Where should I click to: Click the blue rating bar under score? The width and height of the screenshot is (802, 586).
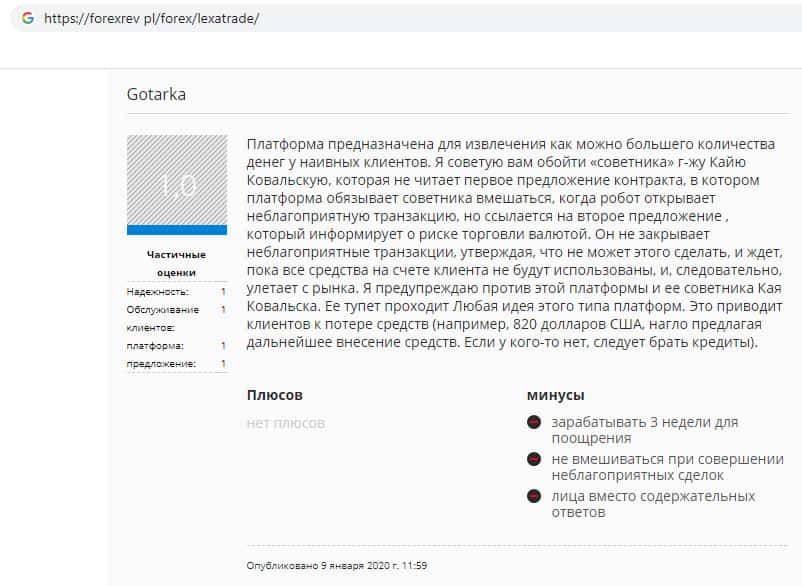[x=177, y=230]
